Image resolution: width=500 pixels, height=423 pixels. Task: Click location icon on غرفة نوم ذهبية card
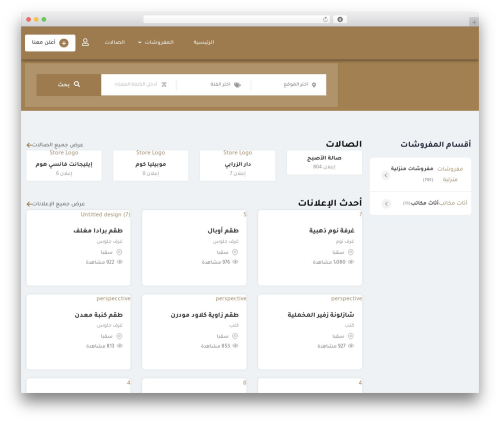click(351, 252)
